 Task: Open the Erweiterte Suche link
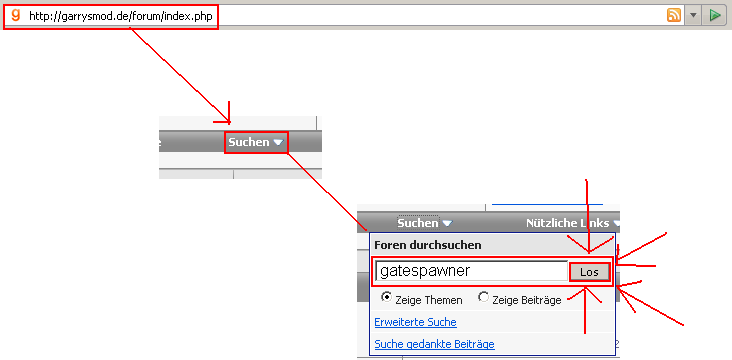click(415, 322)
